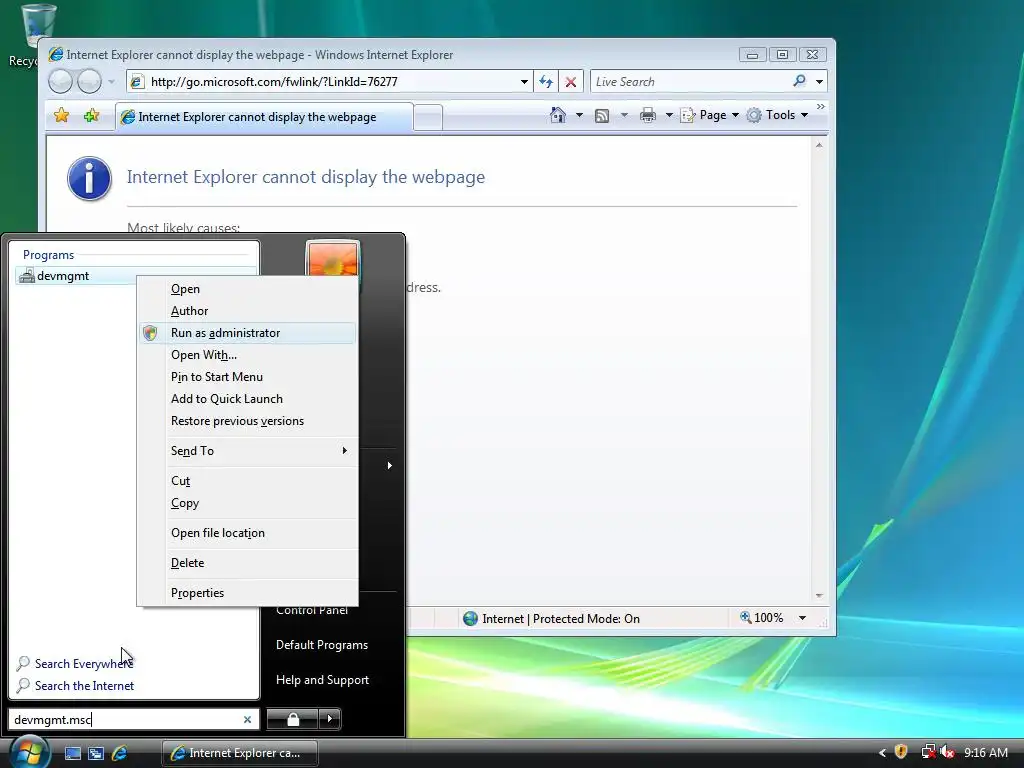Viewport: 1024px width, 768px height.
Task: Click the Internet Explorer taskbar button
Action: click(x=240, y=753)
